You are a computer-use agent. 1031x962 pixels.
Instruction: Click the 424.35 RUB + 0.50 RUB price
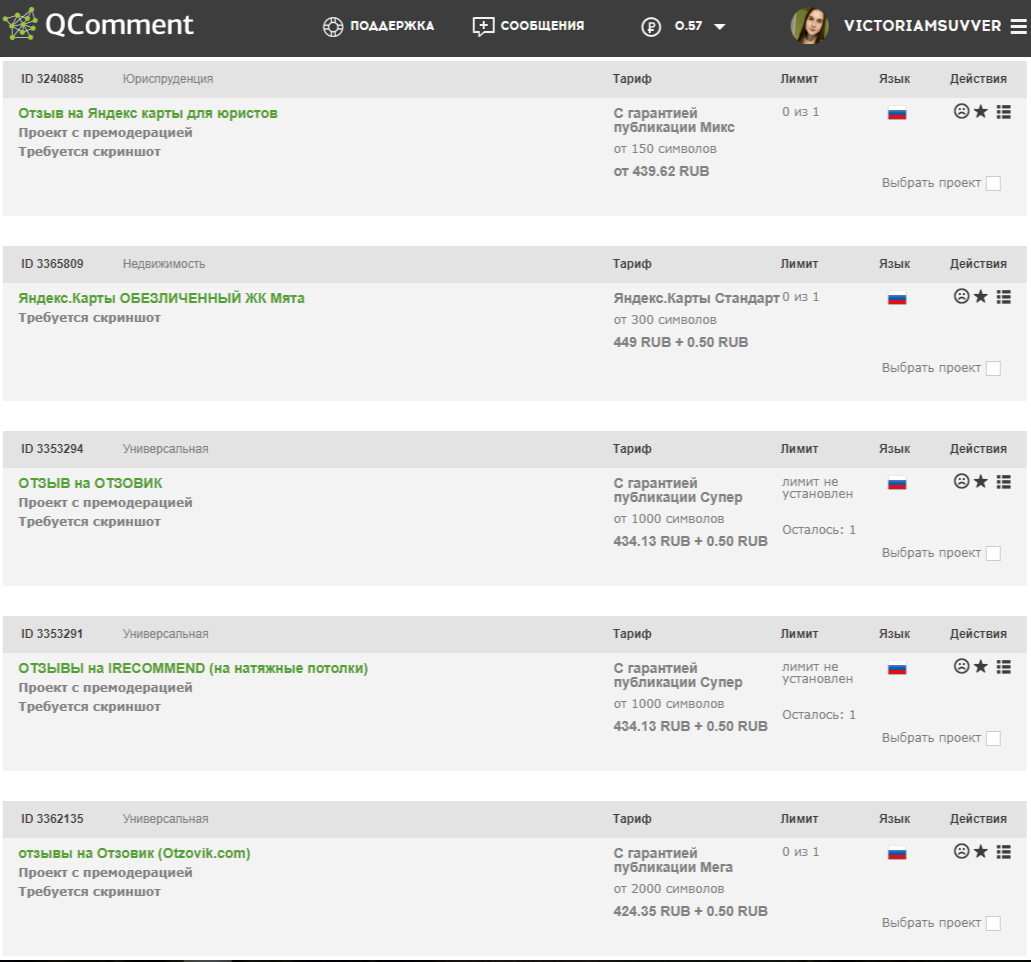point(690,911)
